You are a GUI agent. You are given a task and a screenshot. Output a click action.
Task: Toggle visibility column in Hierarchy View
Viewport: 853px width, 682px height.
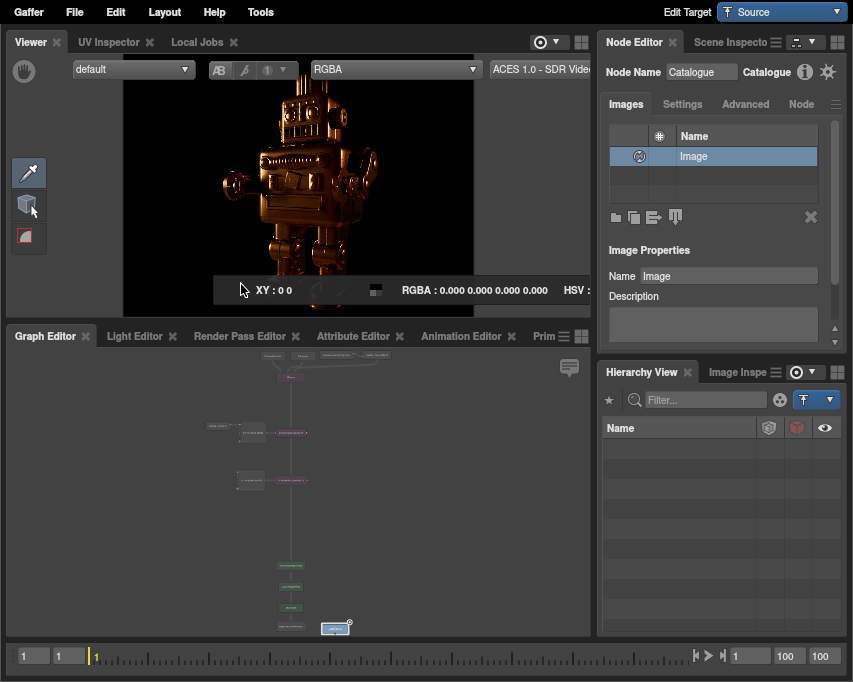[825, 428]
